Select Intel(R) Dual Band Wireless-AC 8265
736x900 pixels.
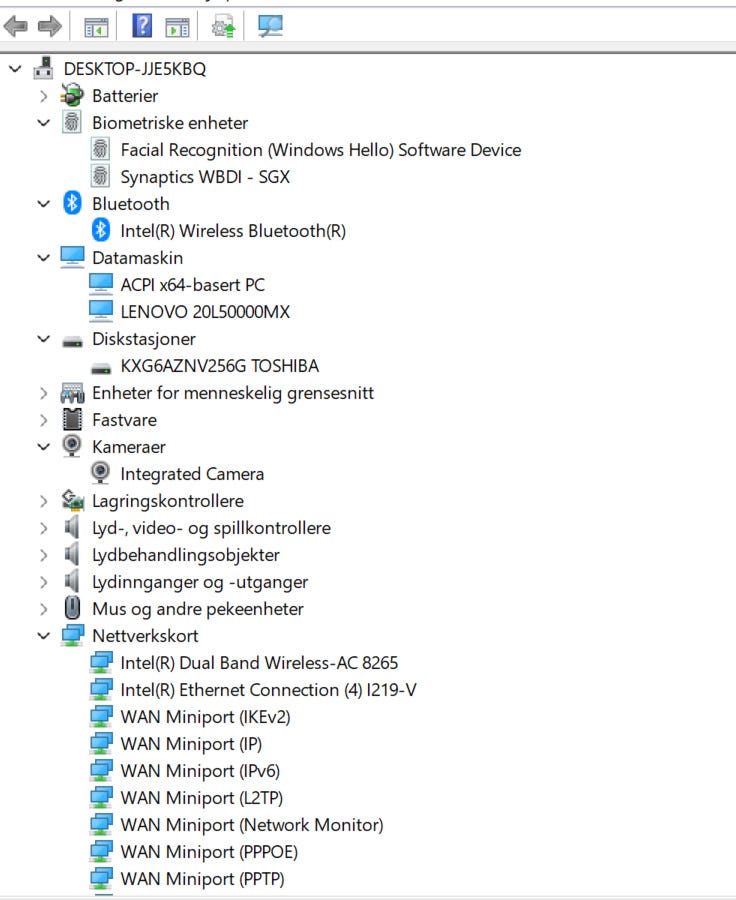[259, 663]
